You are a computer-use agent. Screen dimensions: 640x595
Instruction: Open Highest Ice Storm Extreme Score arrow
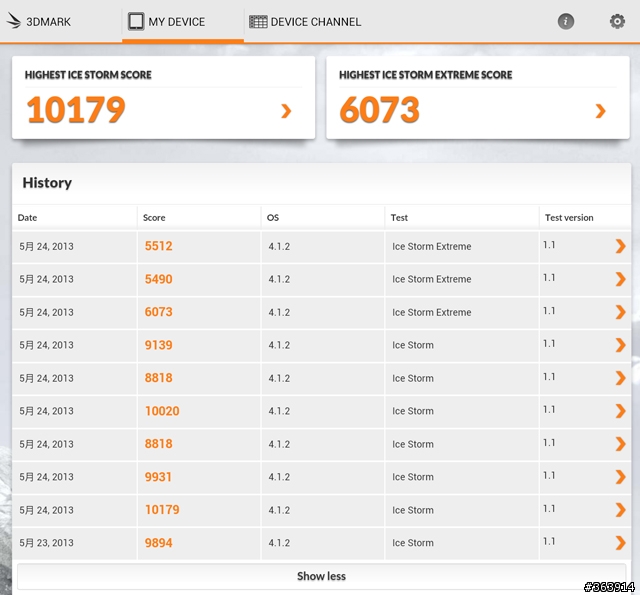600,111
